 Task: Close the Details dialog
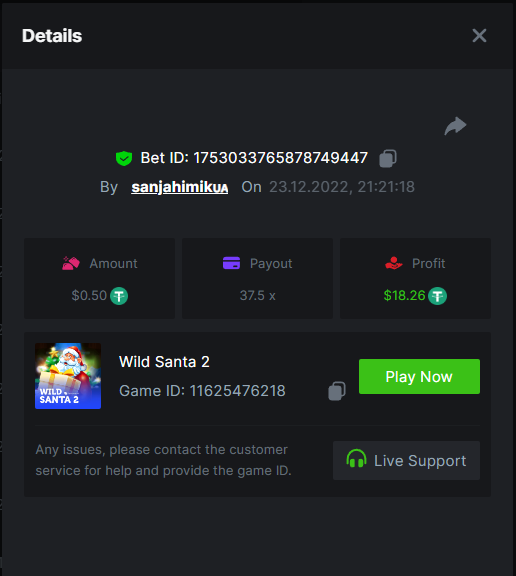coord(479,36)
